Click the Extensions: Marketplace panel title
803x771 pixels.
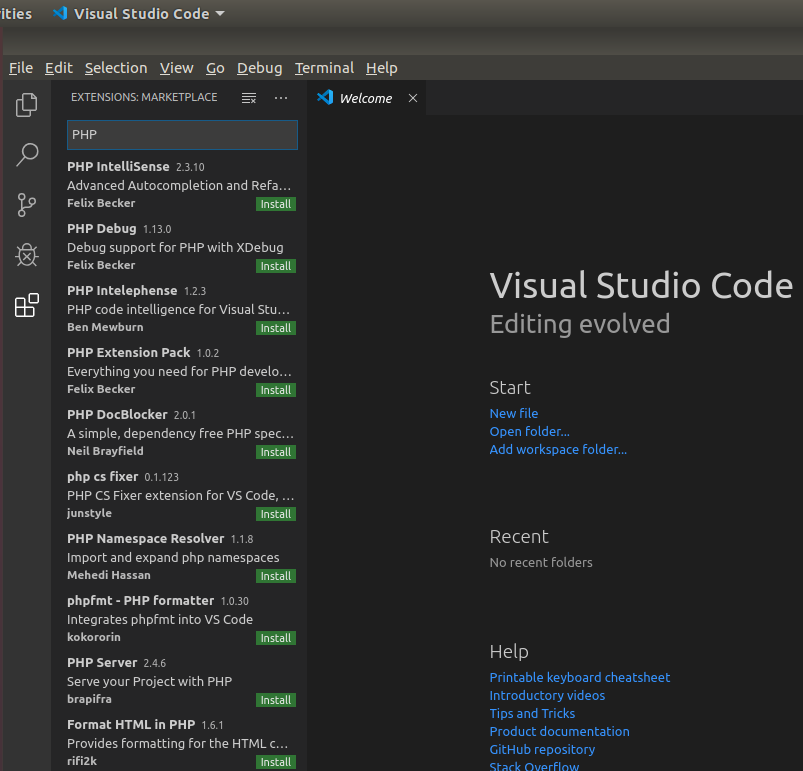pyautogui.click(x=144, y=97)
